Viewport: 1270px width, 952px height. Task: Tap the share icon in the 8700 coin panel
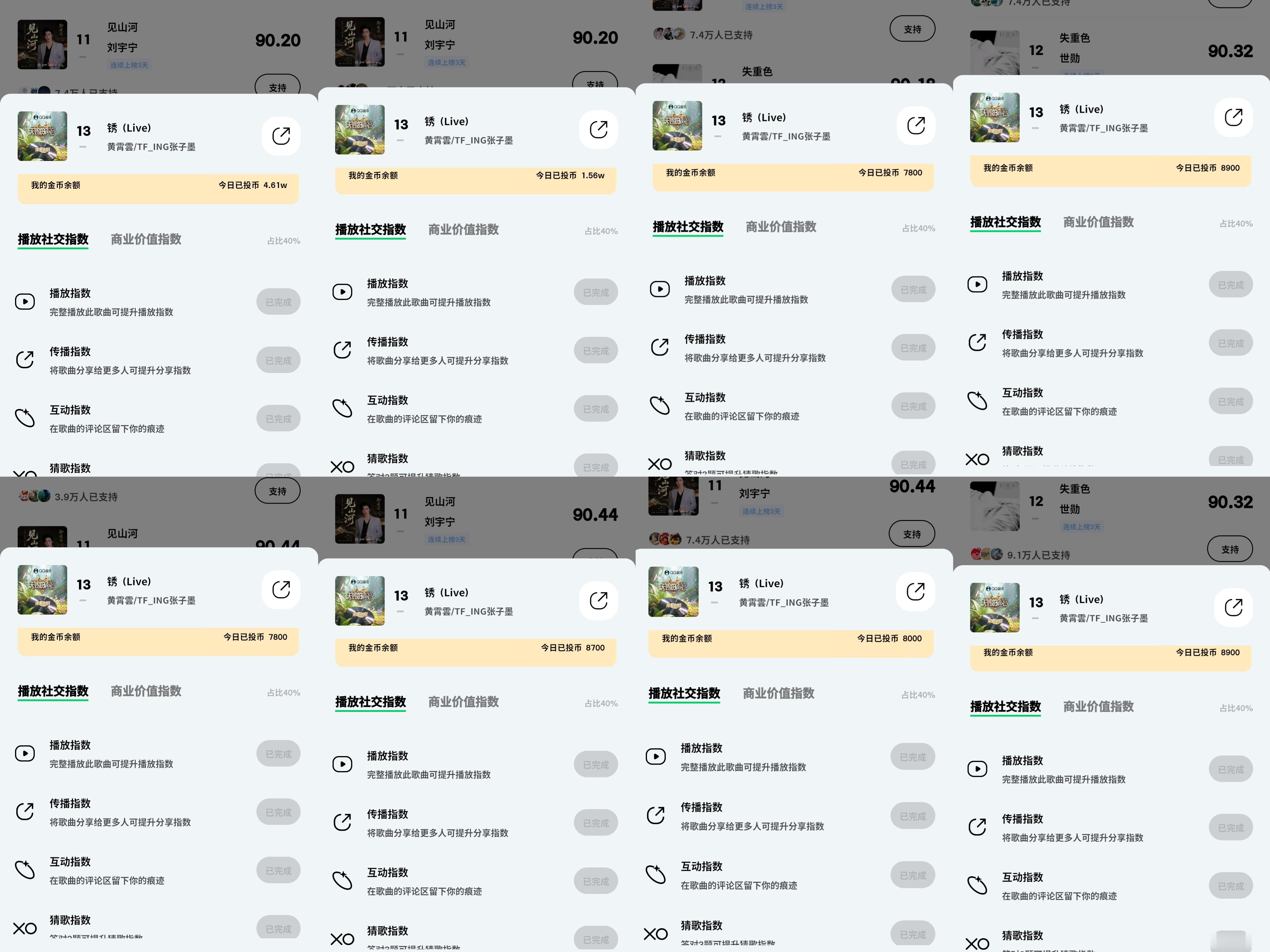coord(598,601)
